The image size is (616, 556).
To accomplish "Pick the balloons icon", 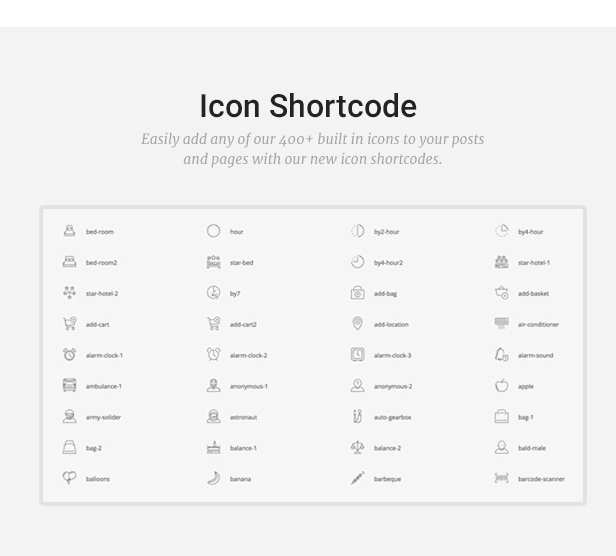I will pyautogui.click(x=70, y=478).
